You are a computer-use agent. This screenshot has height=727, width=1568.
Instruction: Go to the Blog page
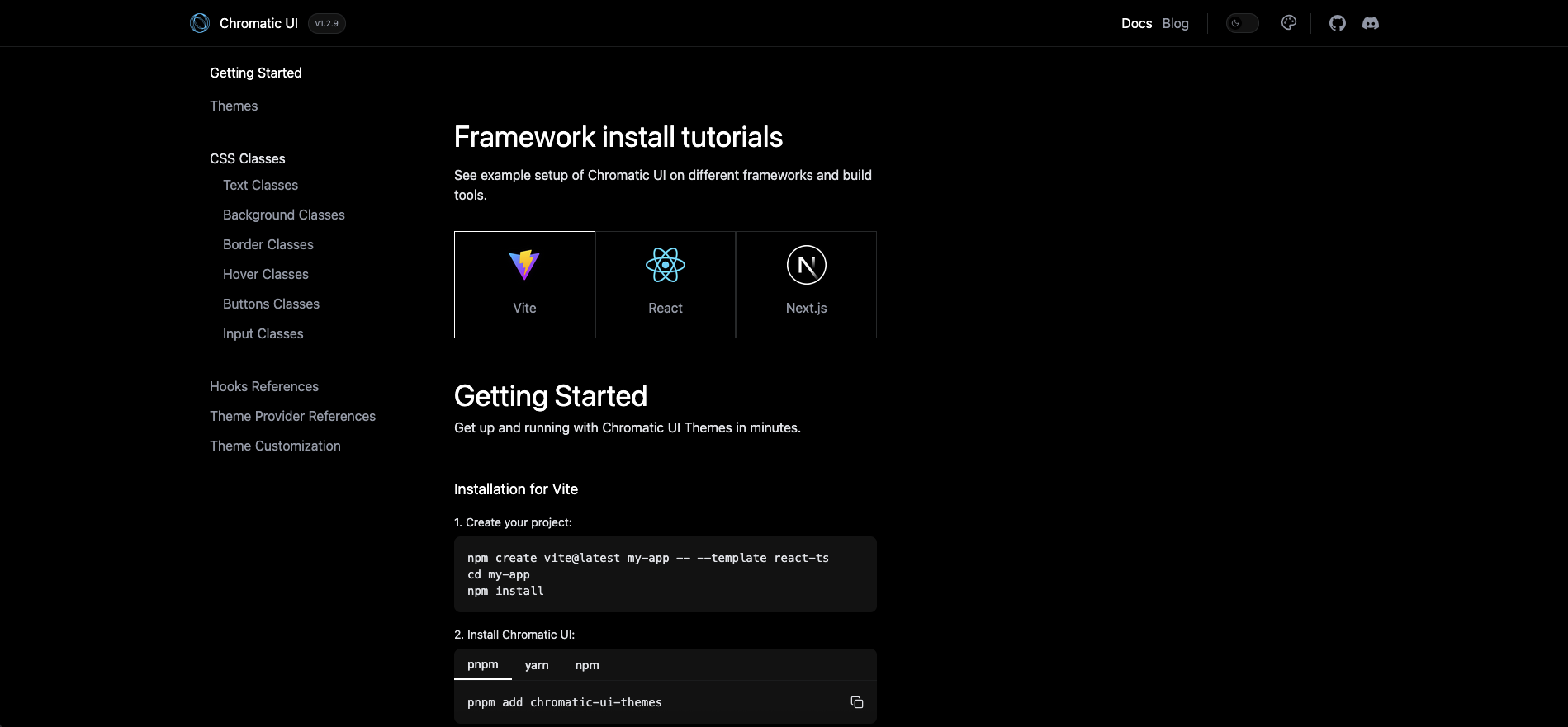pos(1175,23)
